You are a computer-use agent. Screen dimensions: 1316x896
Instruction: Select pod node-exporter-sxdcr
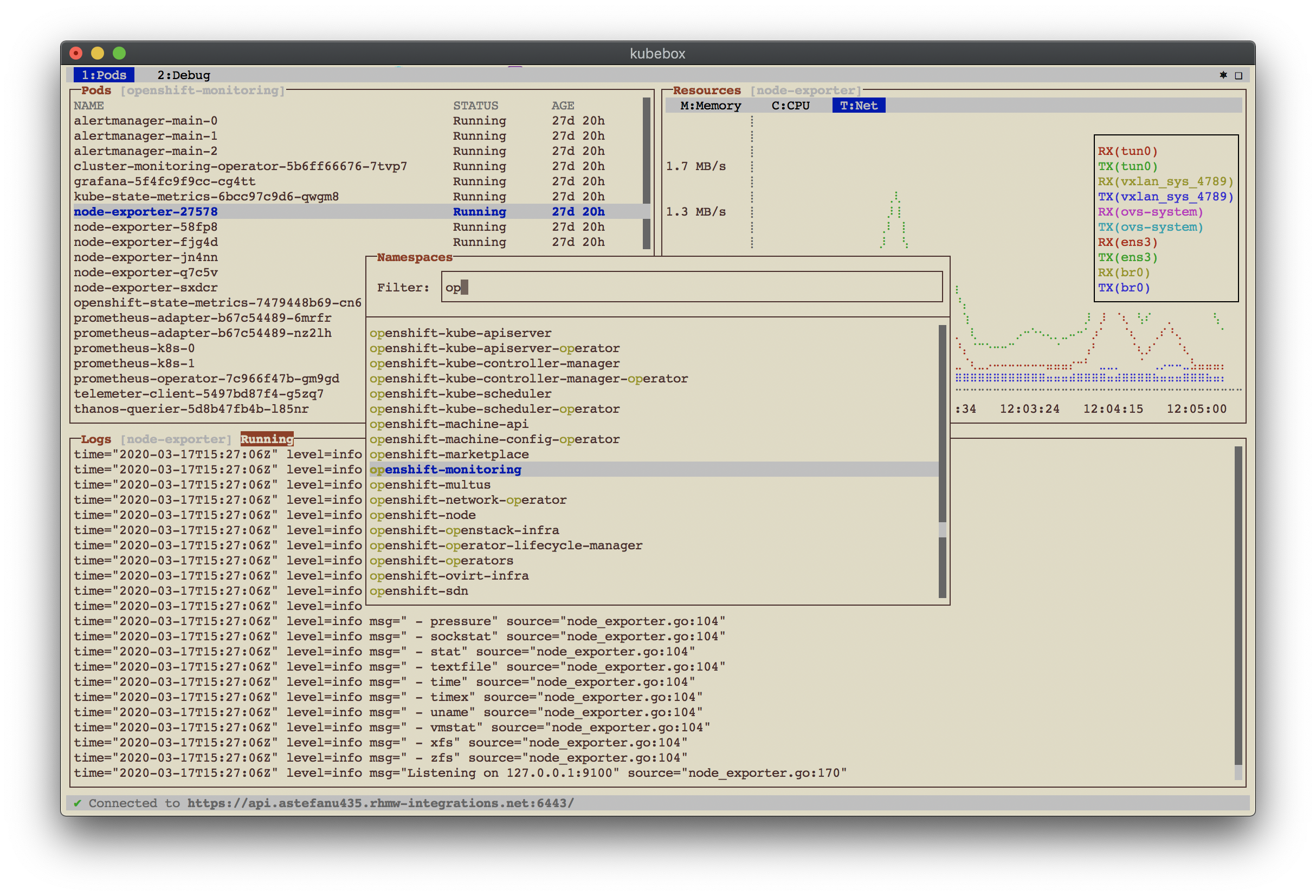coord(146,288)
